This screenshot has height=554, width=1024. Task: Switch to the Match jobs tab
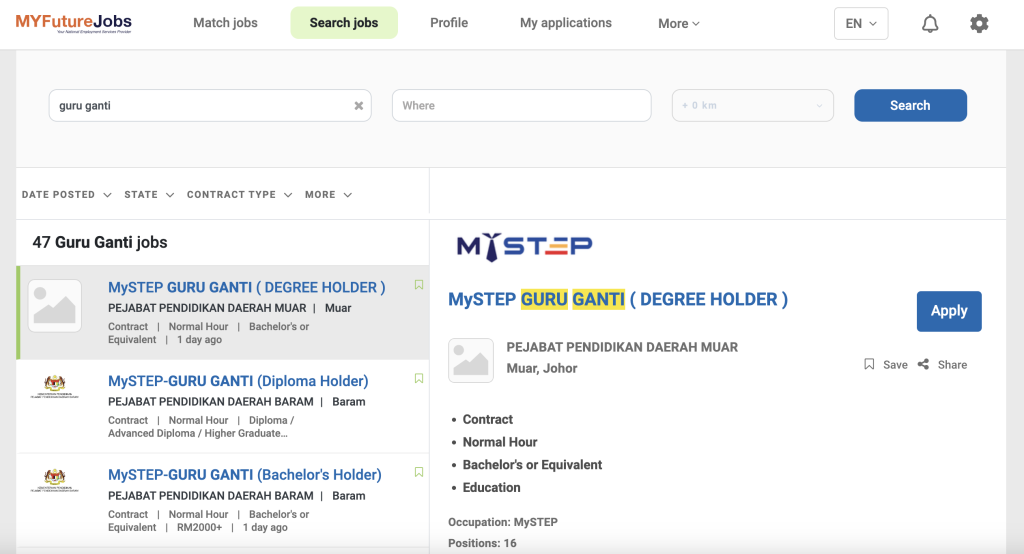click(x=225, y=23)
